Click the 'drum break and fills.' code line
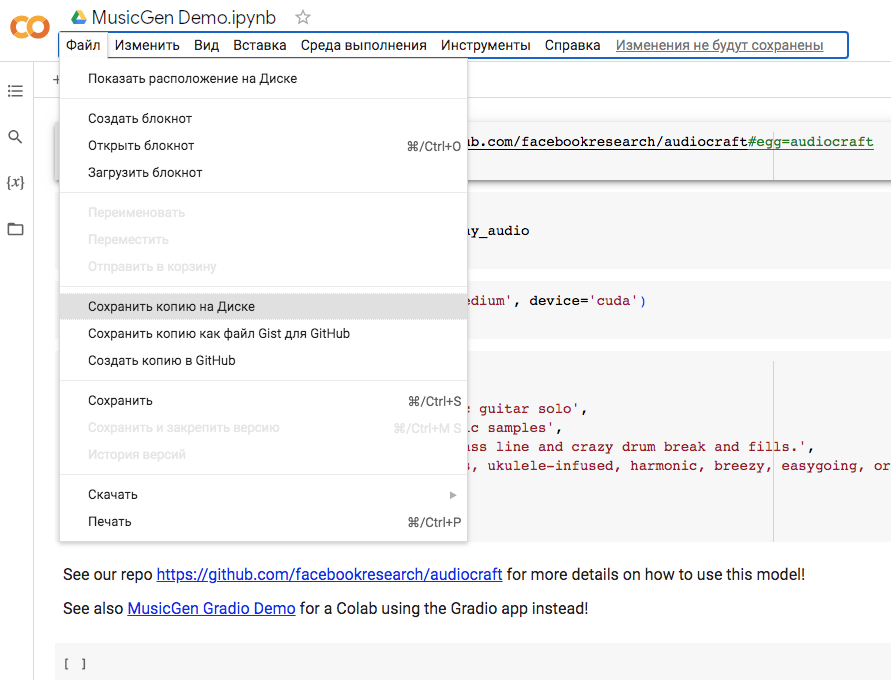 pyautogui.click(x=640, y=447)
